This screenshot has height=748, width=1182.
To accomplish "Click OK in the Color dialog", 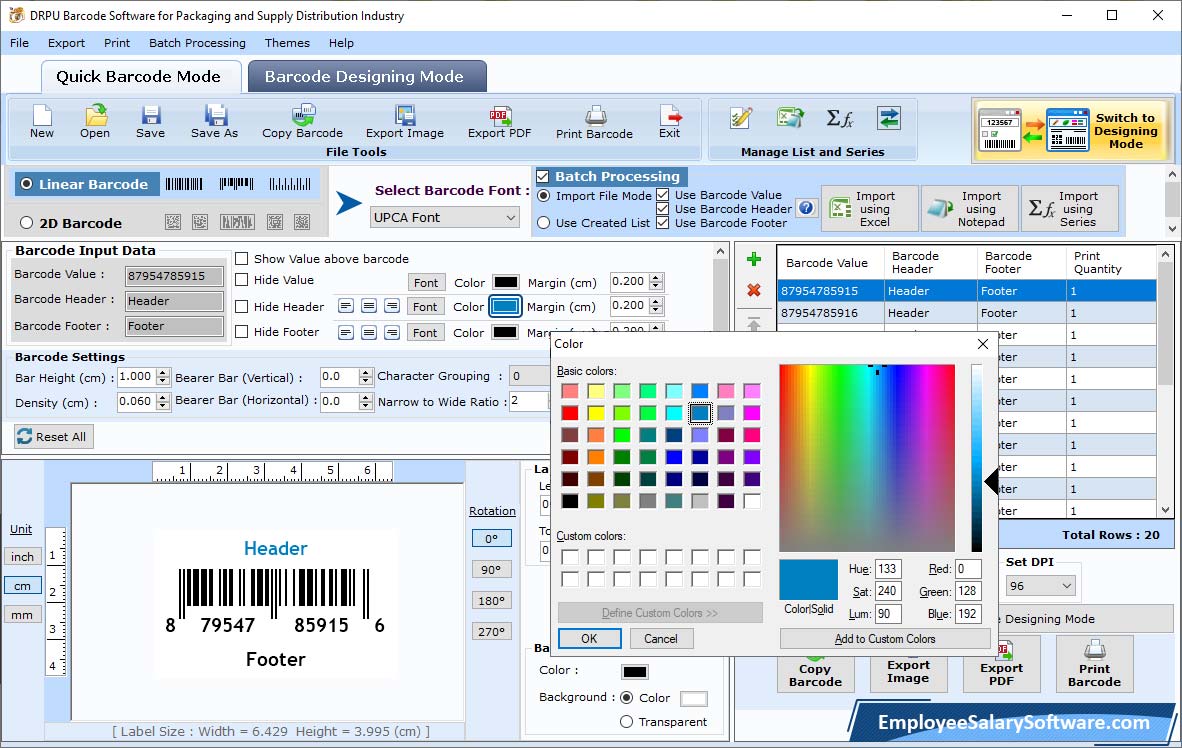I will click(589, 639).
